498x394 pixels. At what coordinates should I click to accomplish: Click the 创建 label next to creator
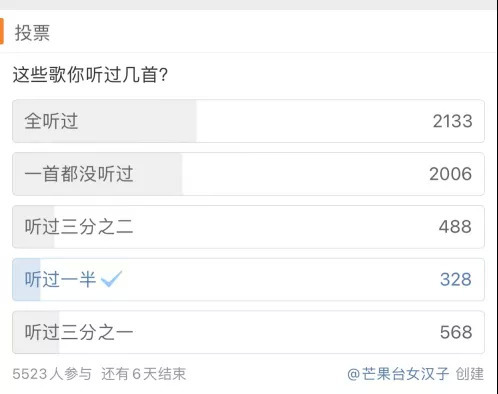470,374
